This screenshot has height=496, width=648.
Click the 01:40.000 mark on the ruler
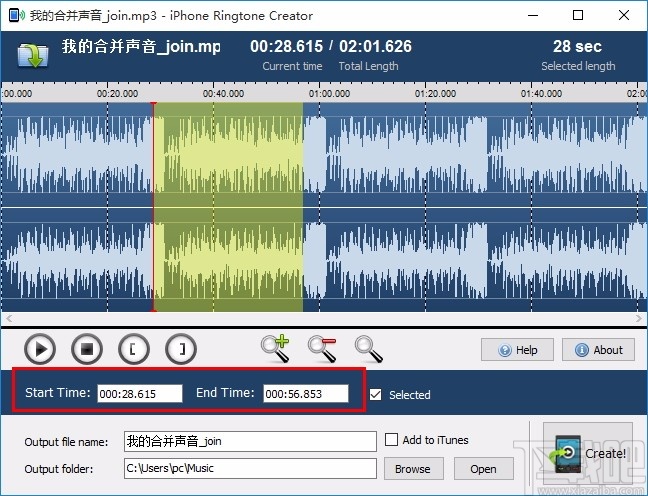pos(541,93)
